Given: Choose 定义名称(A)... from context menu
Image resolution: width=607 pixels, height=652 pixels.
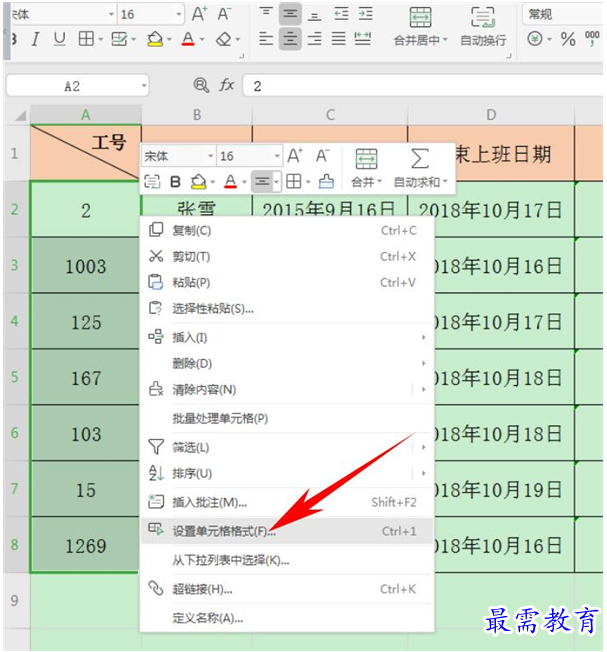Looking at the screenshot, I should pos(287,618).
